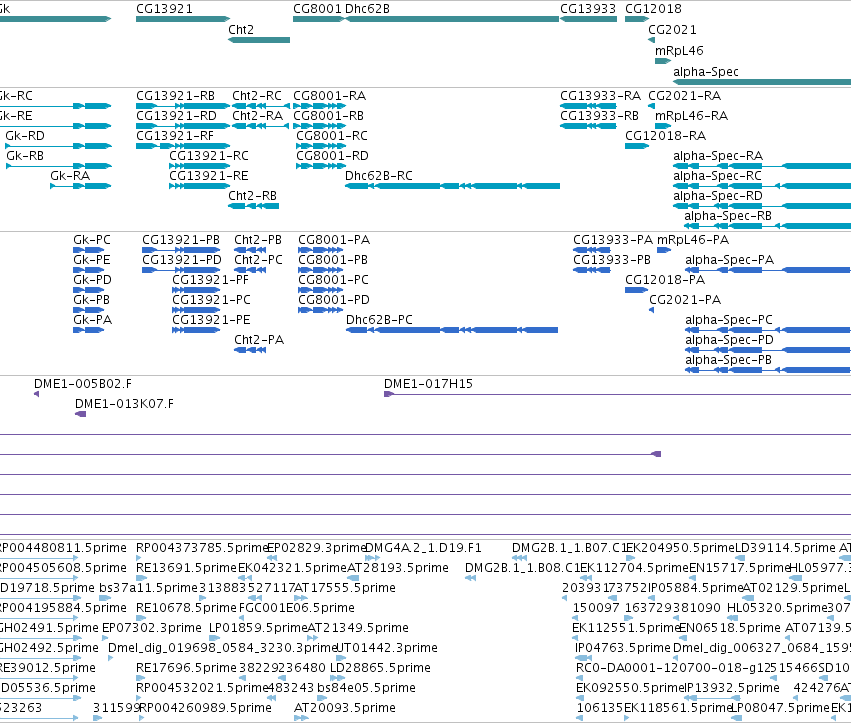Image resolution: width=851 pixels, height=723 pixels.
Task: Select the Gk-PA protein label
Action: [x=92, y=320]
